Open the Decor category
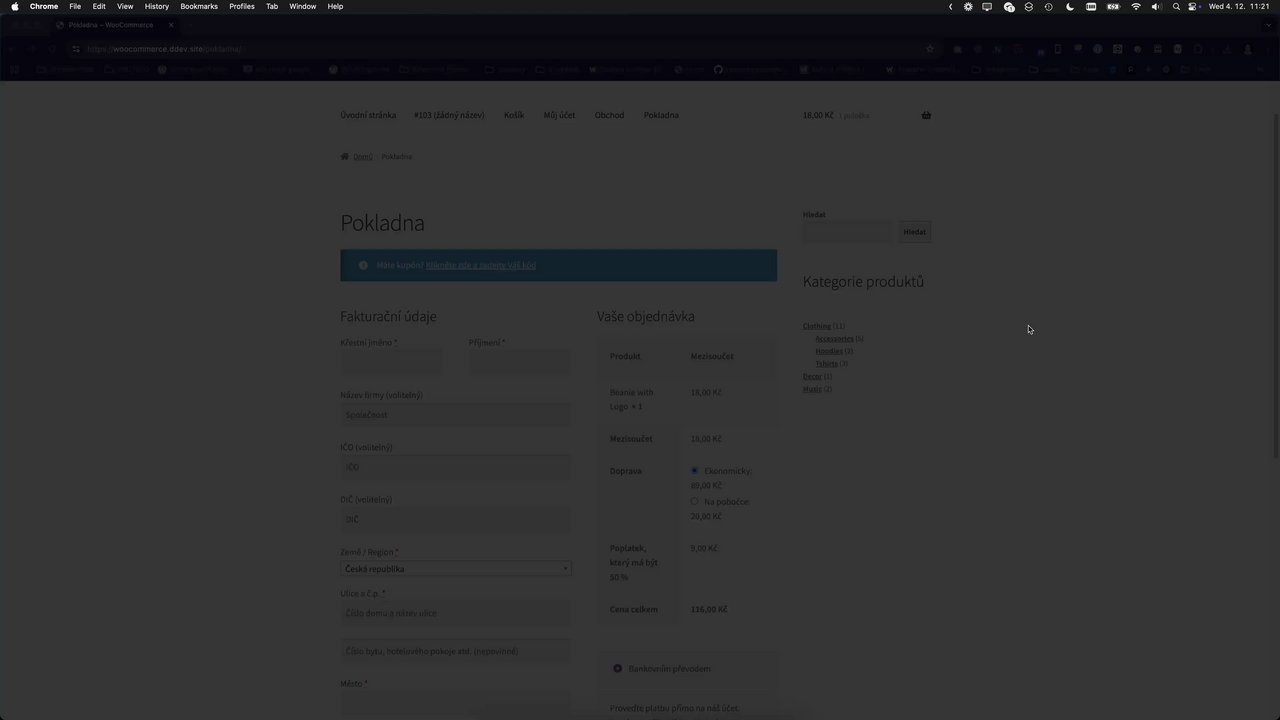 (x=812, y=376)
